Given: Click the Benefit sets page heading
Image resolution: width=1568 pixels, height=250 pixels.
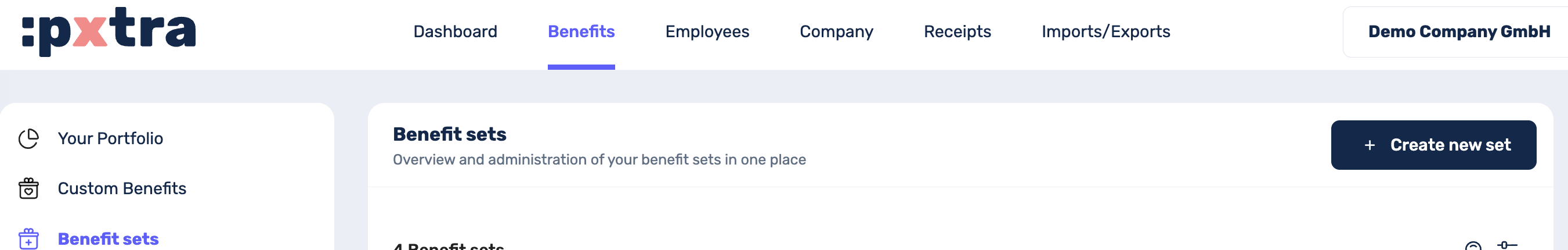Looking at the screenshot, I should click(449, 134).
